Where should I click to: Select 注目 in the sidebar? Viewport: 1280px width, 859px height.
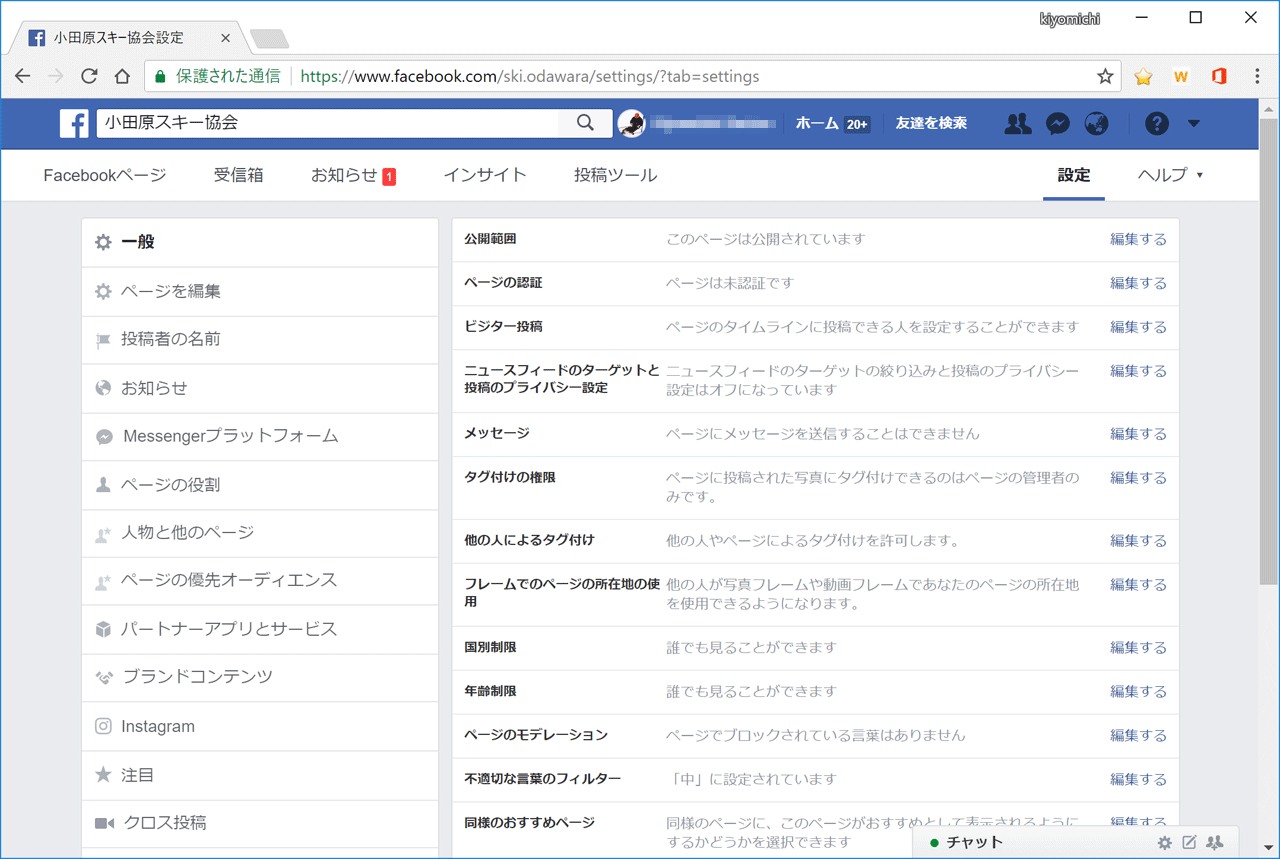click(x=260, y=774)
